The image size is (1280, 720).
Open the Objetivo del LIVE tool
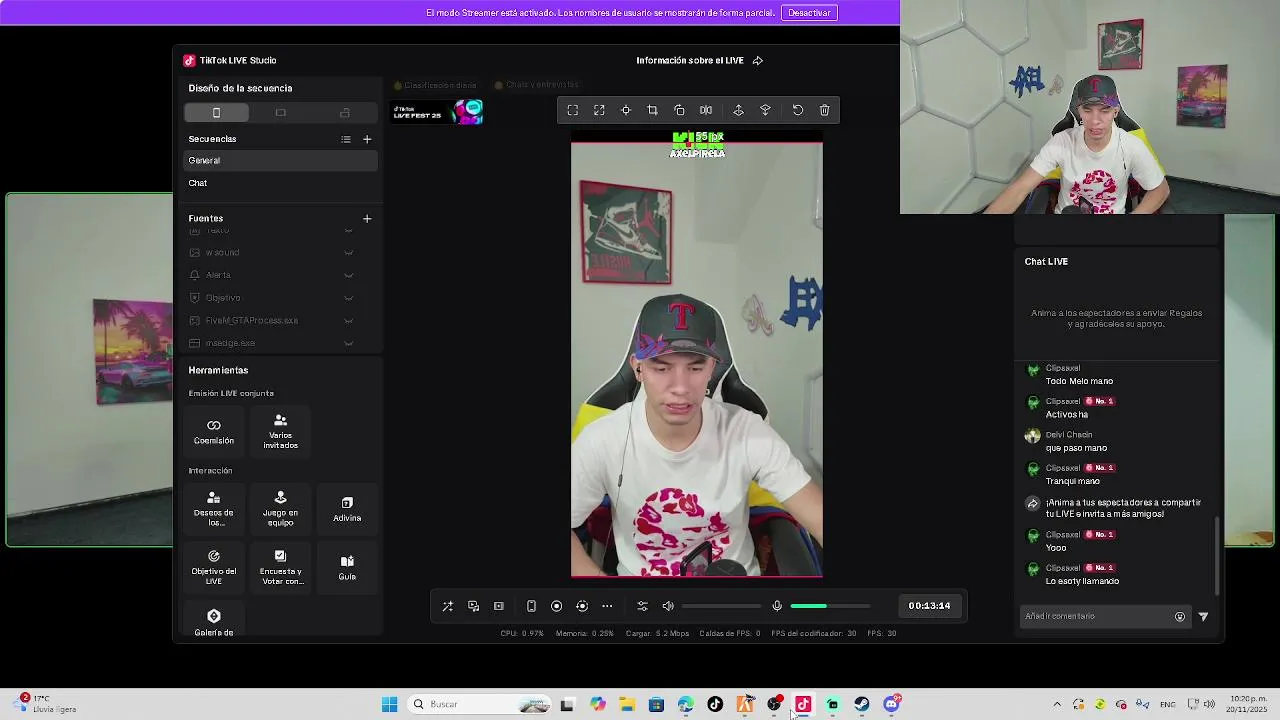tap(214, 567)
